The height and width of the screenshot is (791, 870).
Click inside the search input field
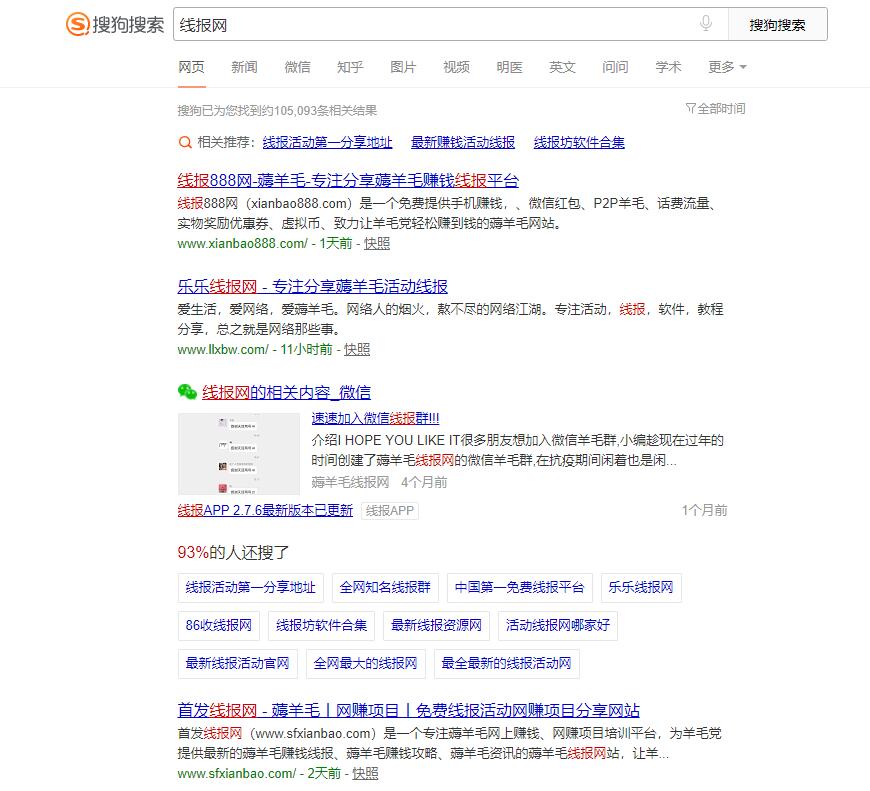pyautogui.click(x=400, y=23)
